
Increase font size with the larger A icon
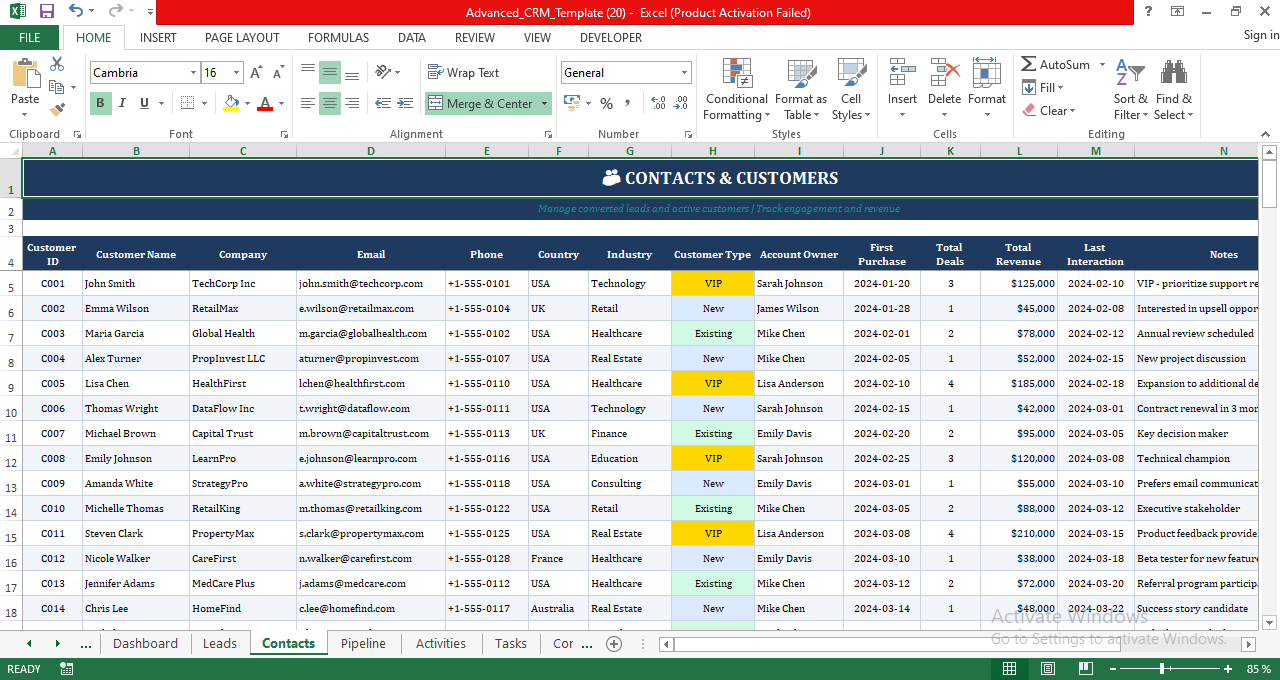coord(257,73)
